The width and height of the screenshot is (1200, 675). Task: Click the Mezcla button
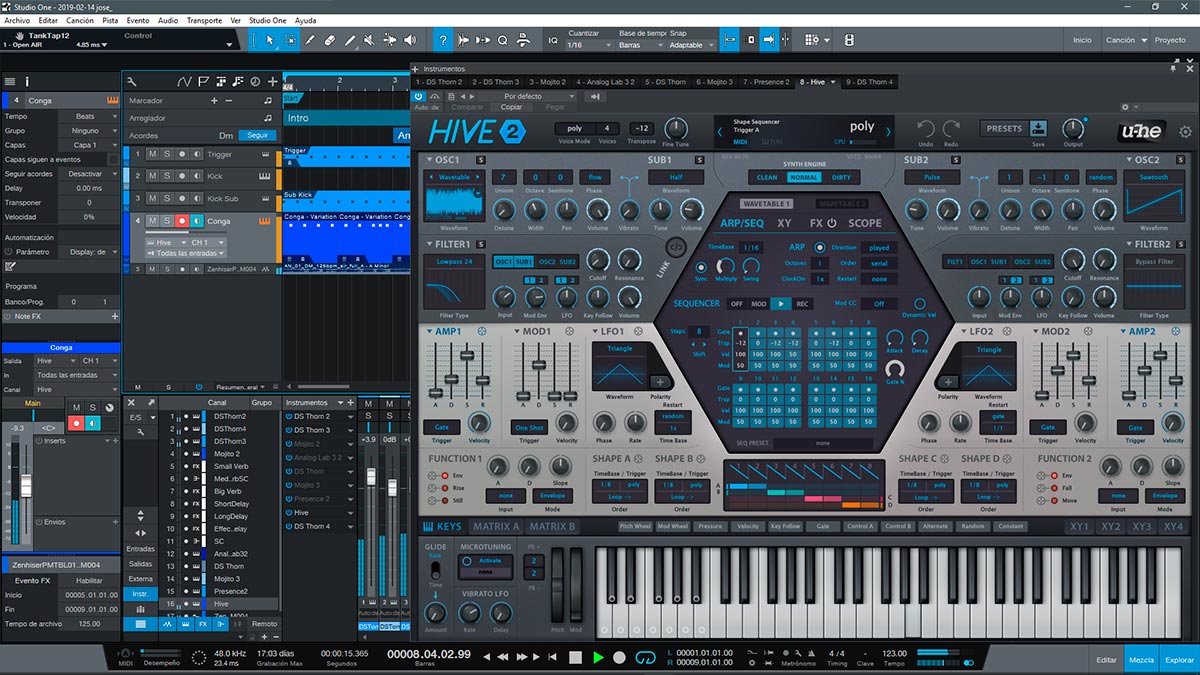click(1141, 660)
